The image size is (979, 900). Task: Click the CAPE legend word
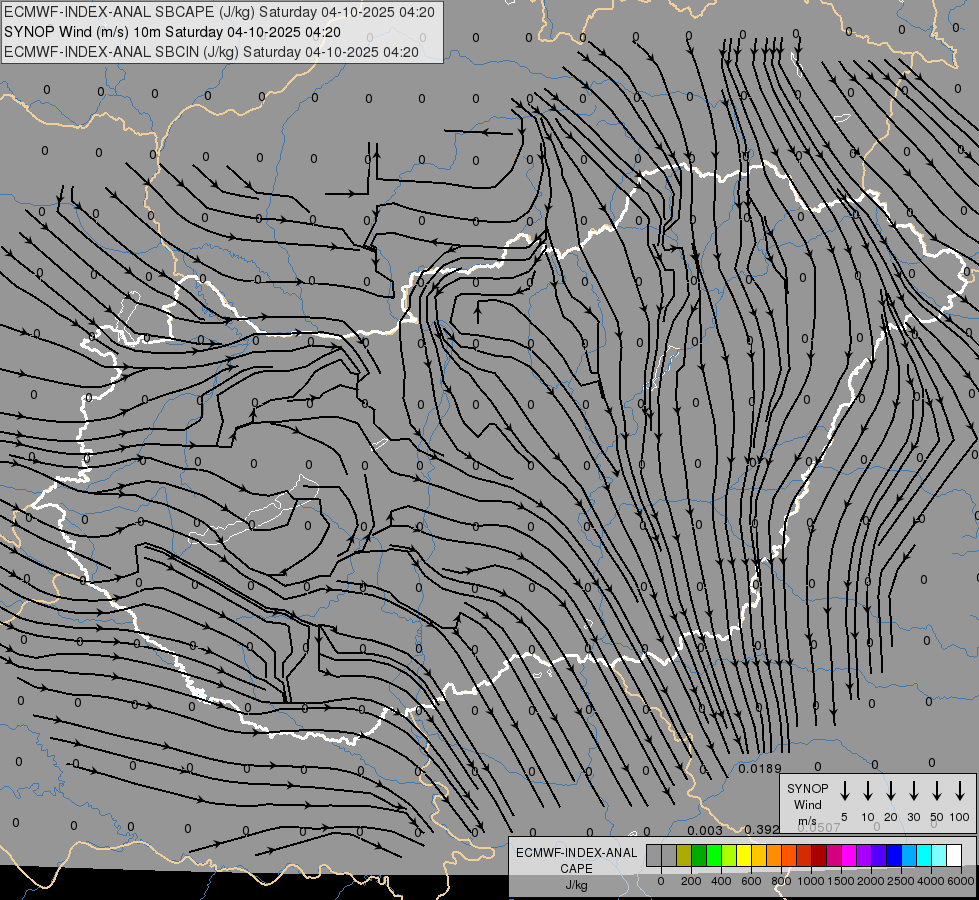click(x=576, y=869)
